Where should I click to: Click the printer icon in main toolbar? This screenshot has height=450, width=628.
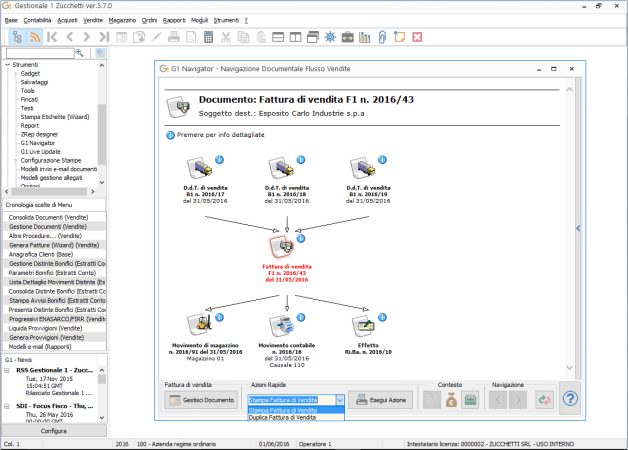coord(174,37)
